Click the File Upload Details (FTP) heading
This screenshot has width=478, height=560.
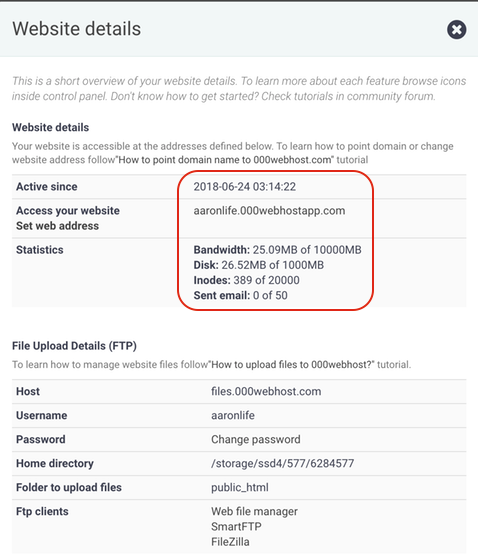[x=74, y=346]
